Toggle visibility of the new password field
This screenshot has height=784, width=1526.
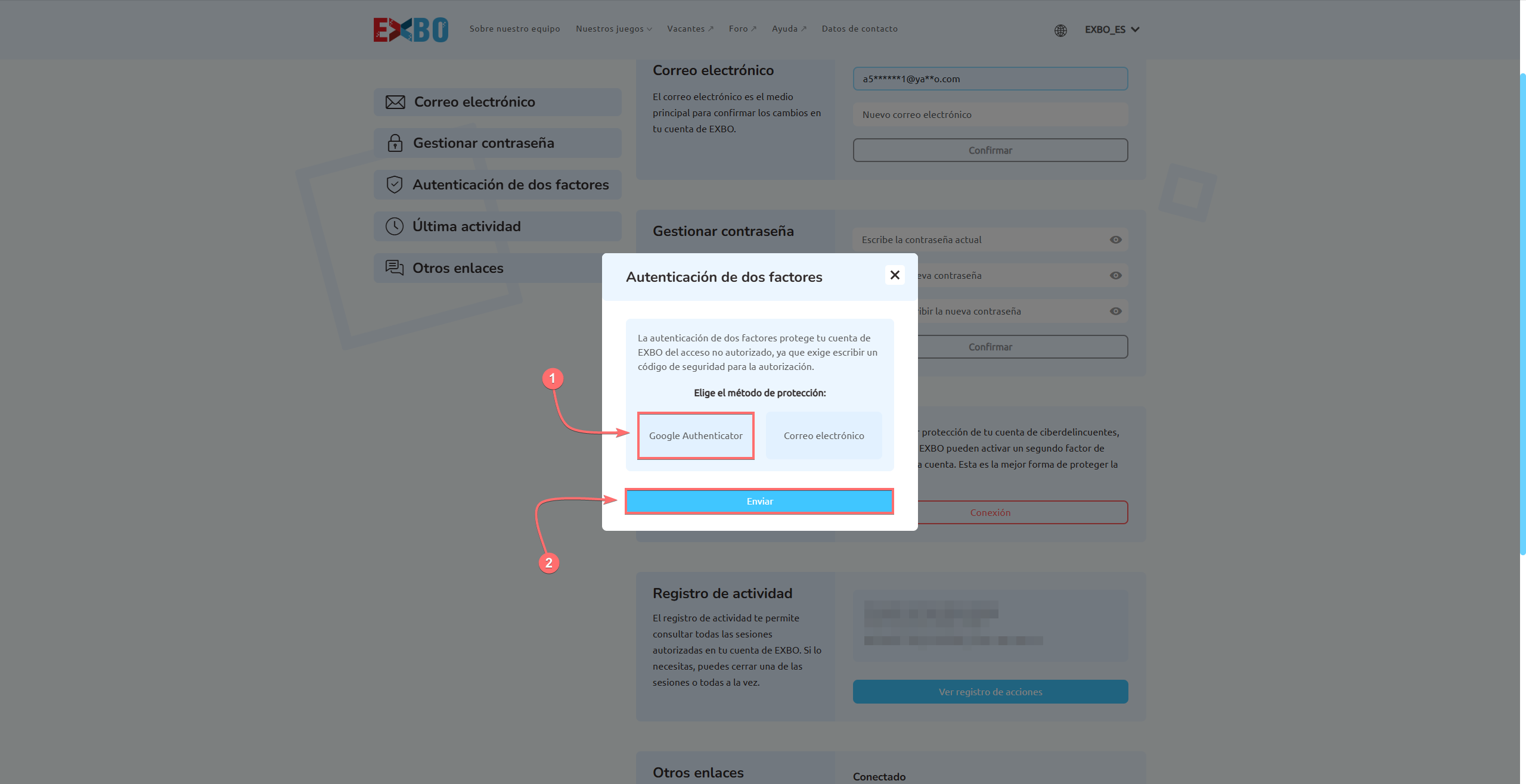point(1115,275)
